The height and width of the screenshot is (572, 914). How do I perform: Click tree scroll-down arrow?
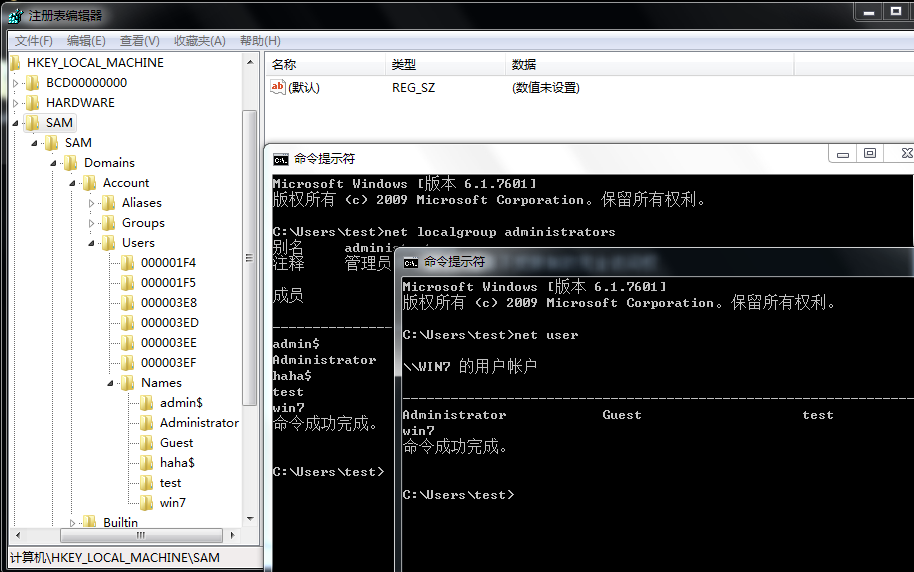tap(250, 518)
